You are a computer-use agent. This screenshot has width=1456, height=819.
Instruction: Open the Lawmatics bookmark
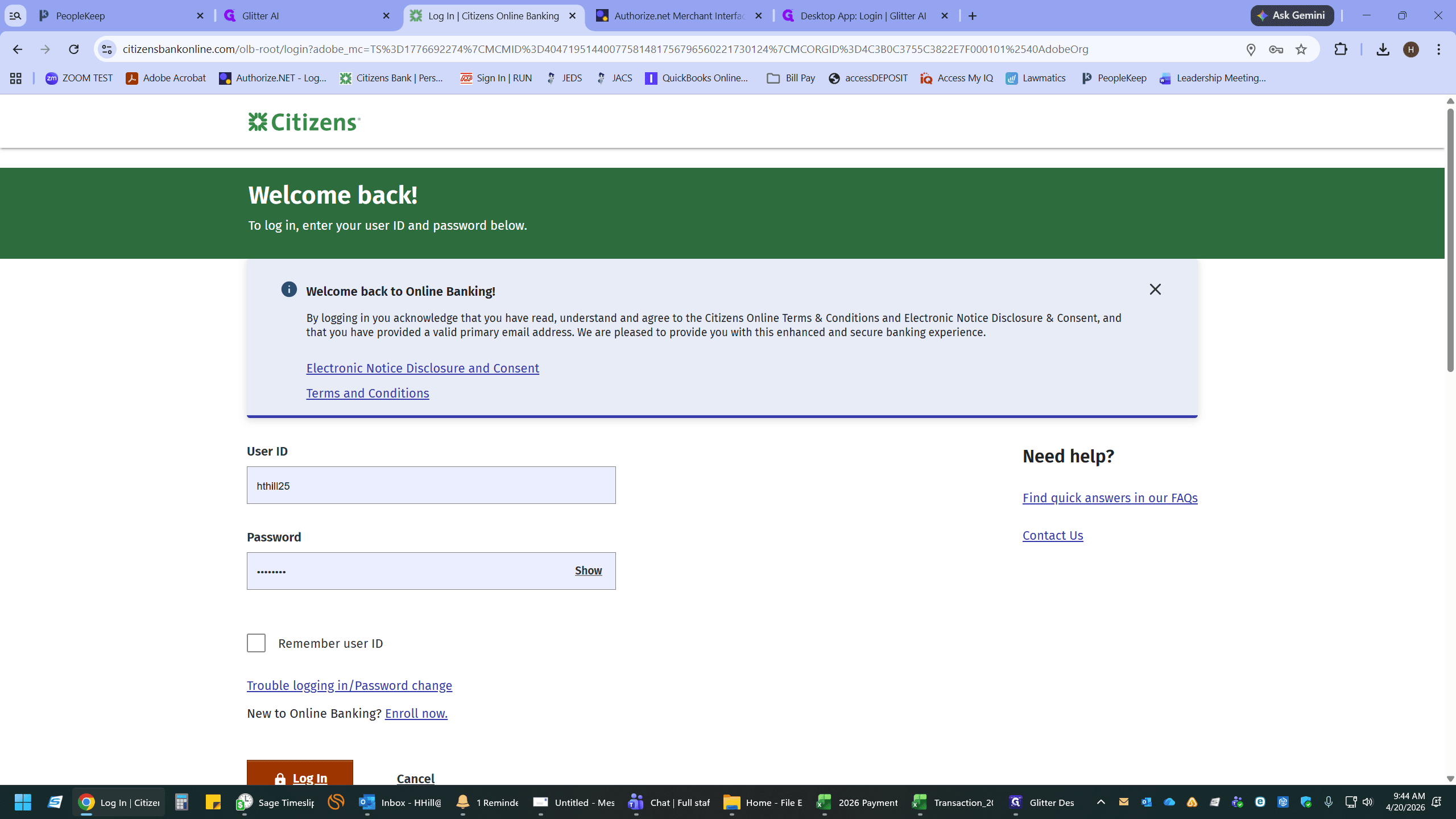pyautogui.click(x=1036, y=78)
